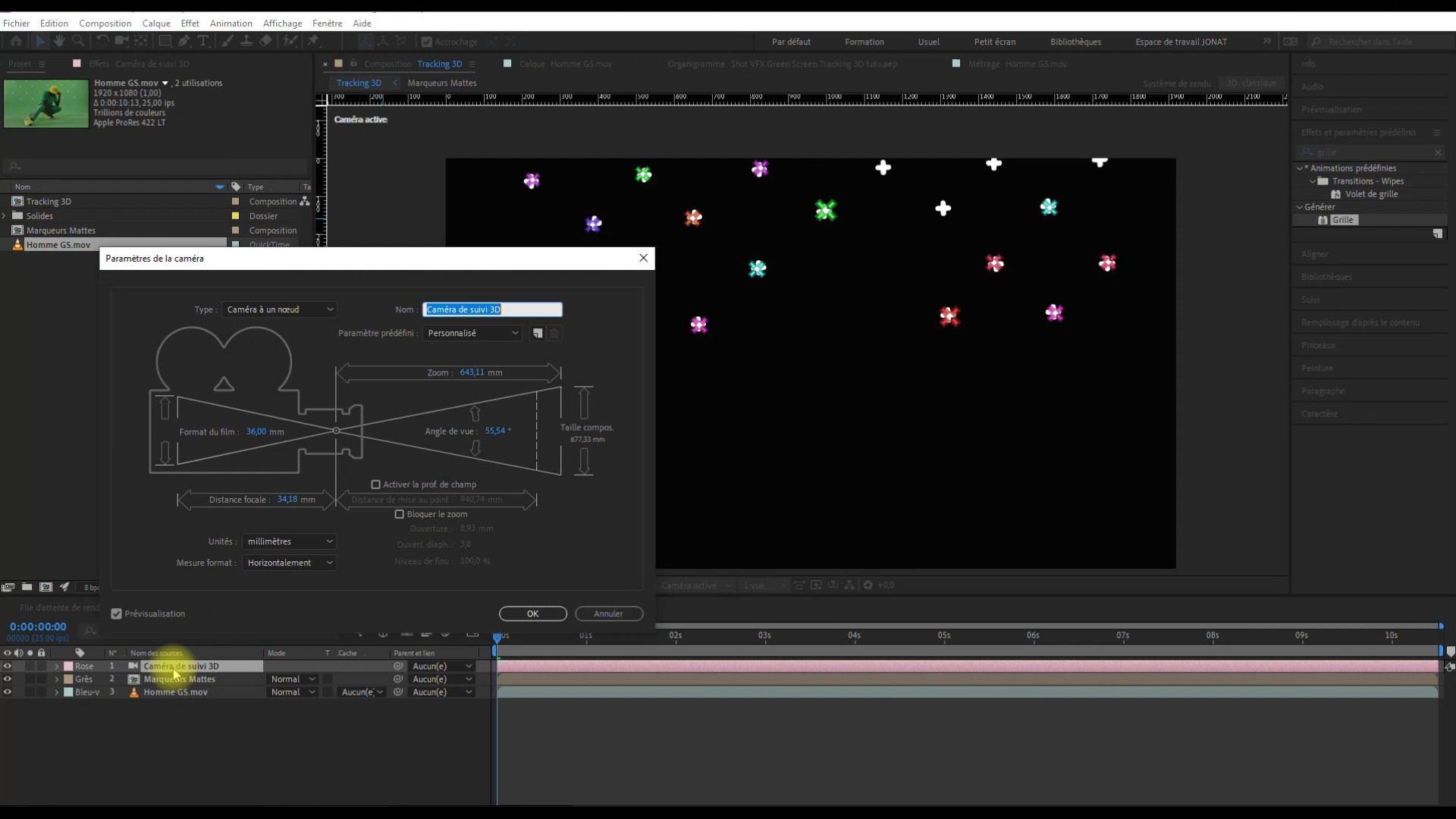Image resolution: width=1456 pixels, height=819 pixels.
Task: Click the Home icon in the toolbar
Action: pos(16,41)
